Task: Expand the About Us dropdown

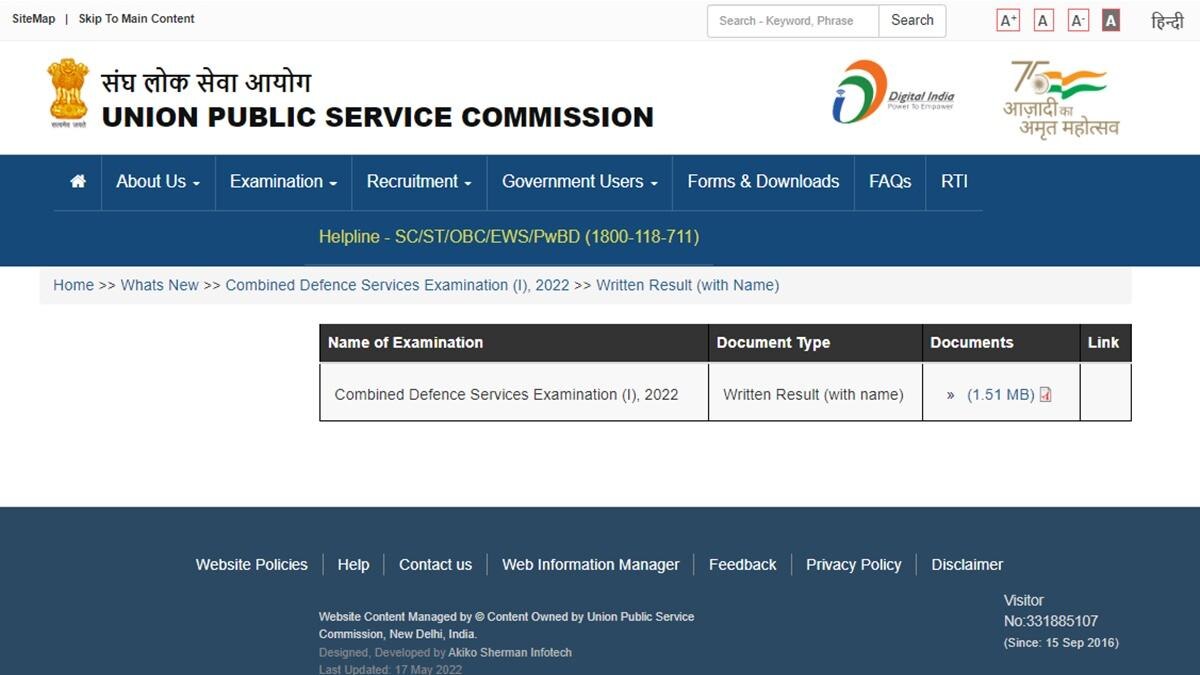Action: click(x=157, y=182)
